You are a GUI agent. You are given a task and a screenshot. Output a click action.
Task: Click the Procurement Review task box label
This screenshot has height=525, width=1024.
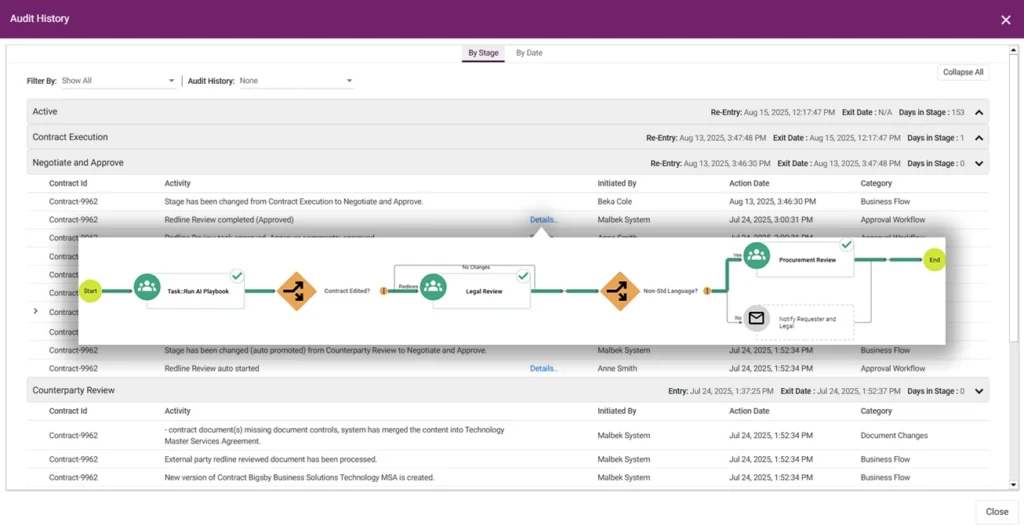807,260
